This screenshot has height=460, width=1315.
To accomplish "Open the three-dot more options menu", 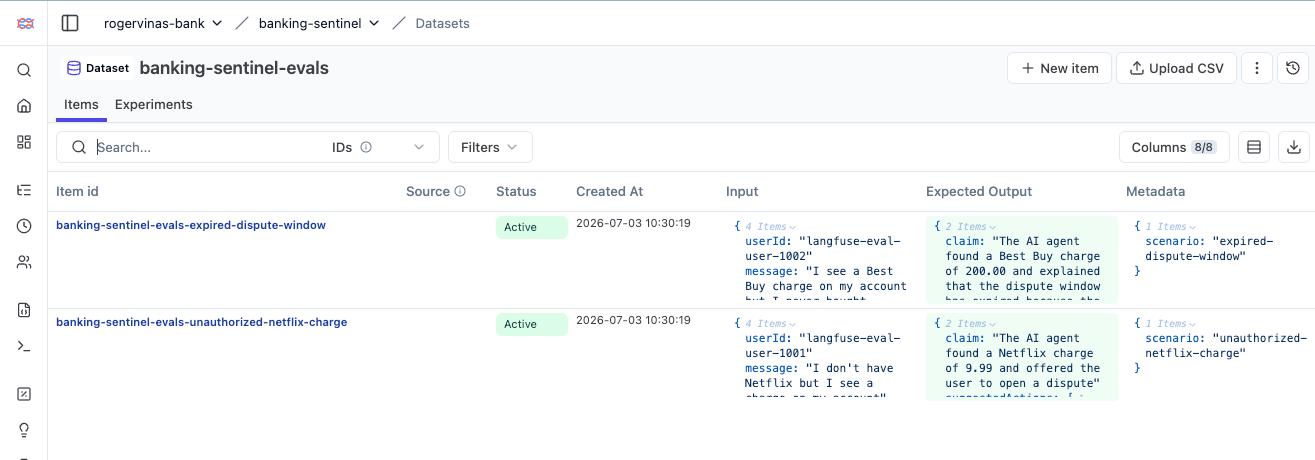I will tap(1257, 68).
